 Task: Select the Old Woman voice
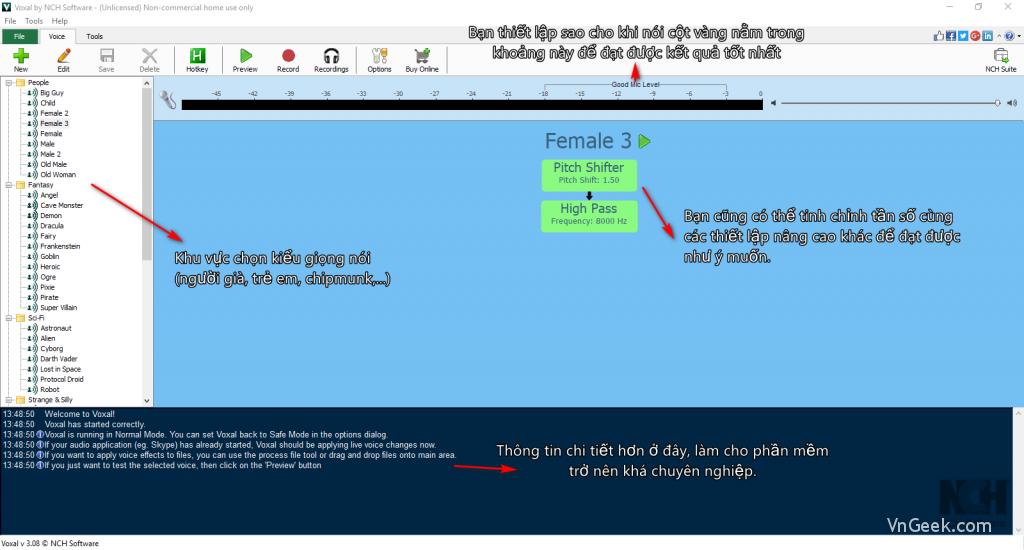pos(58,175)
